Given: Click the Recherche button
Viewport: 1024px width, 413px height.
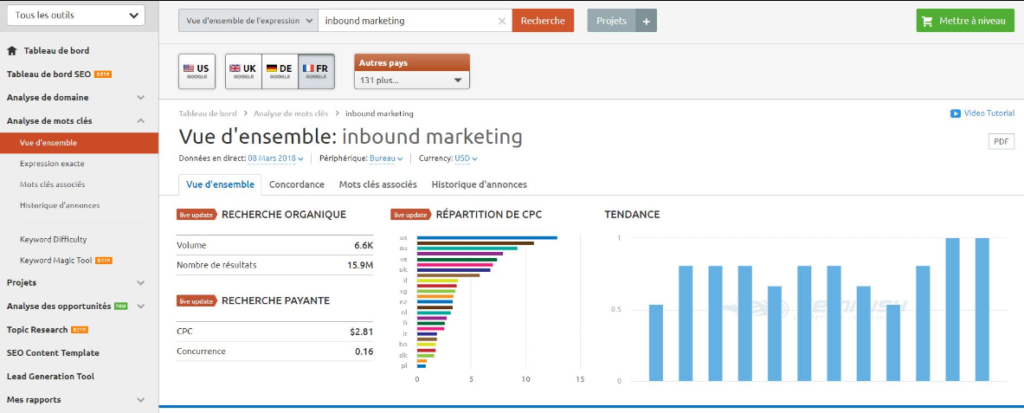Looking at the screenshot, I should 543,20.
